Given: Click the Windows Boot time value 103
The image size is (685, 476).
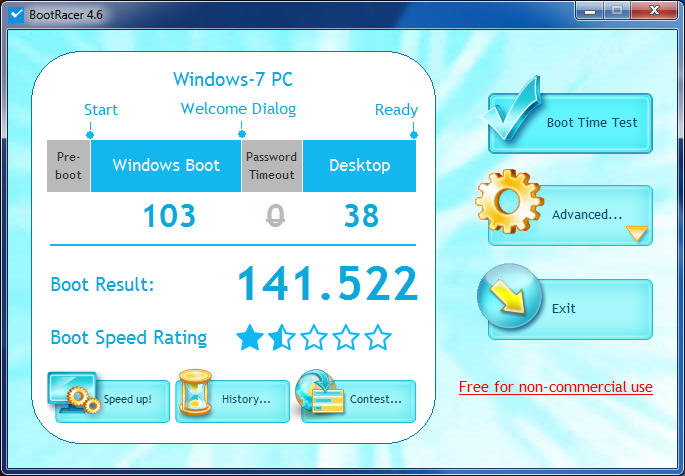Looking at the screenshot, I should [x=169, y=216].
